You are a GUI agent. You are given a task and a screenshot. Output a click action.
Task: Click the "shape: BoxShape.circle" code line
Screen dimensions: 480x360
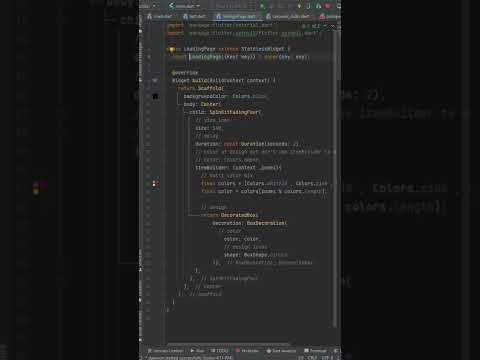click(256, 255)
